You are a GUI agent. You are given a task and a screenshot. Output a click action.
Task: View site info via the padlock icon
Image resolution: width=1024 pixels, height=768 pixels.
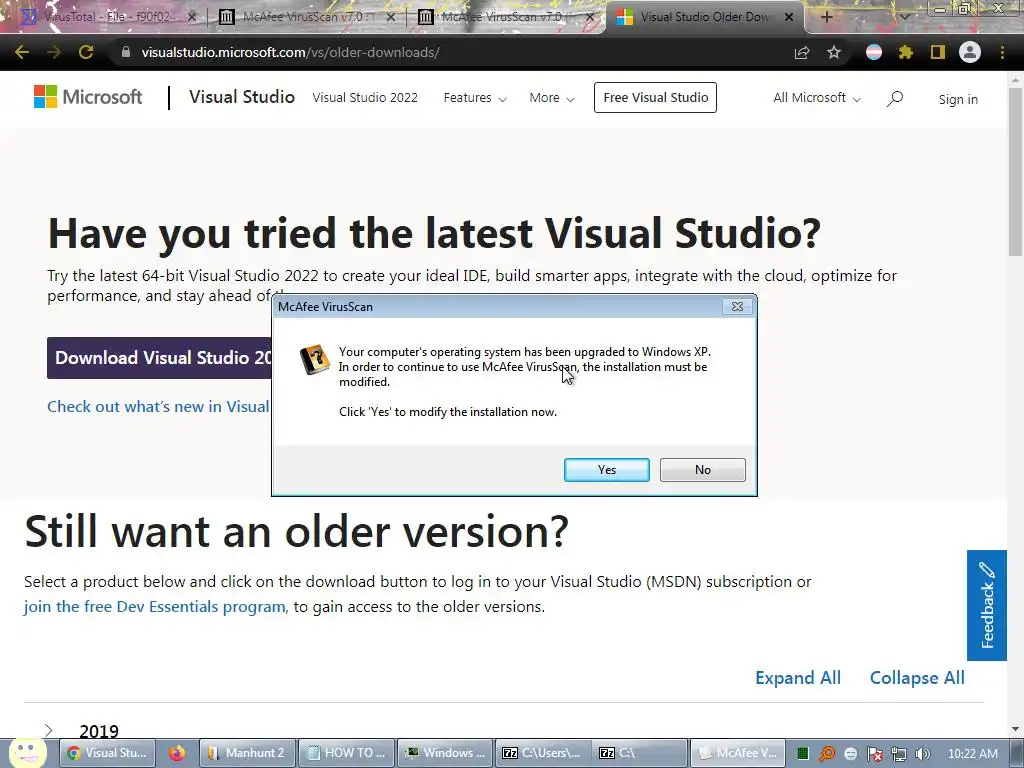(x=126, y=52)
